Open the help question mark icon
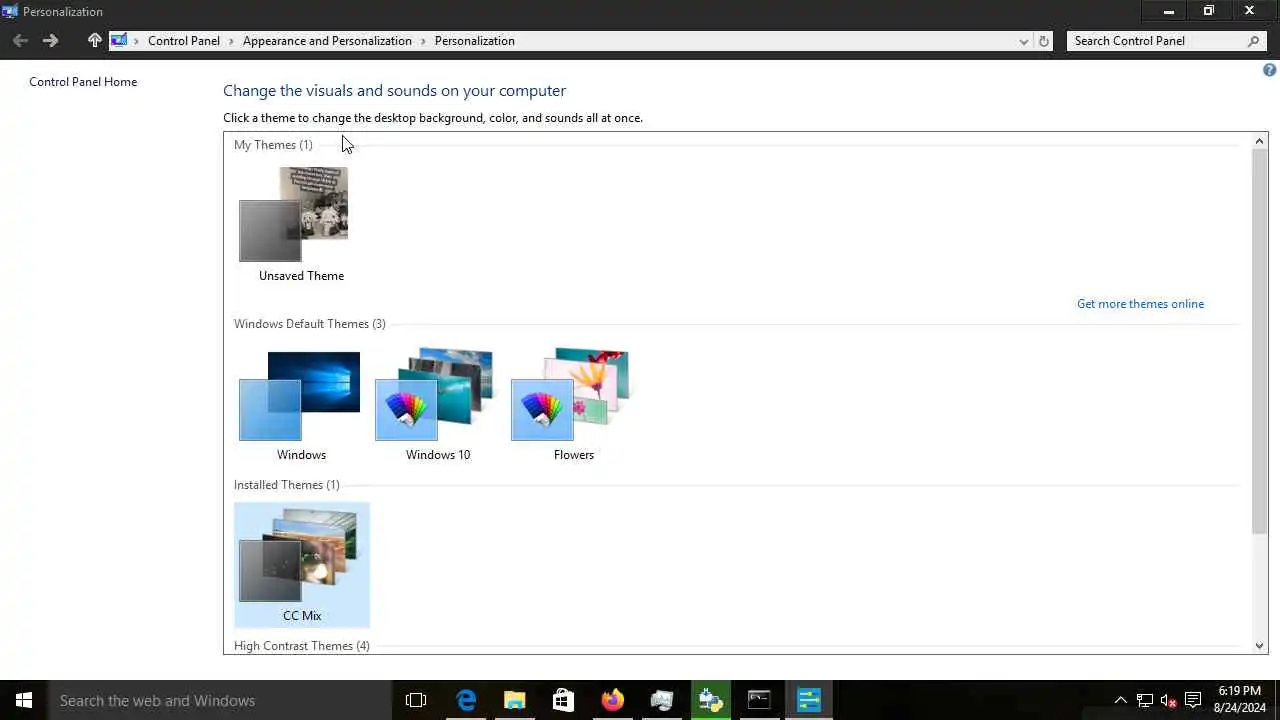Viewport: 1280px width, 720px height. tap(1269, 70)
